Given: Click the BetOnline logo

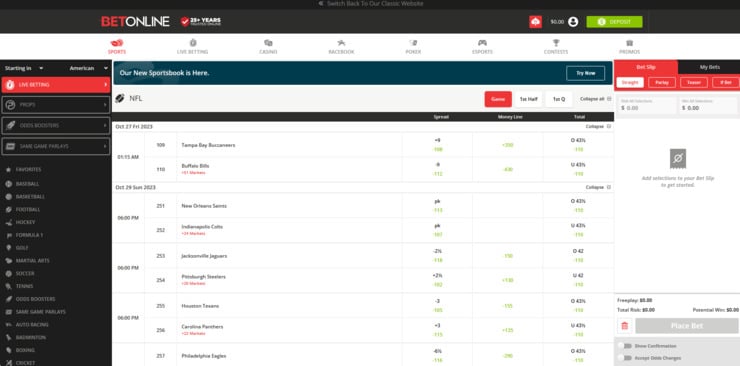Looking at the screenshot, I should tap(135, 22).
